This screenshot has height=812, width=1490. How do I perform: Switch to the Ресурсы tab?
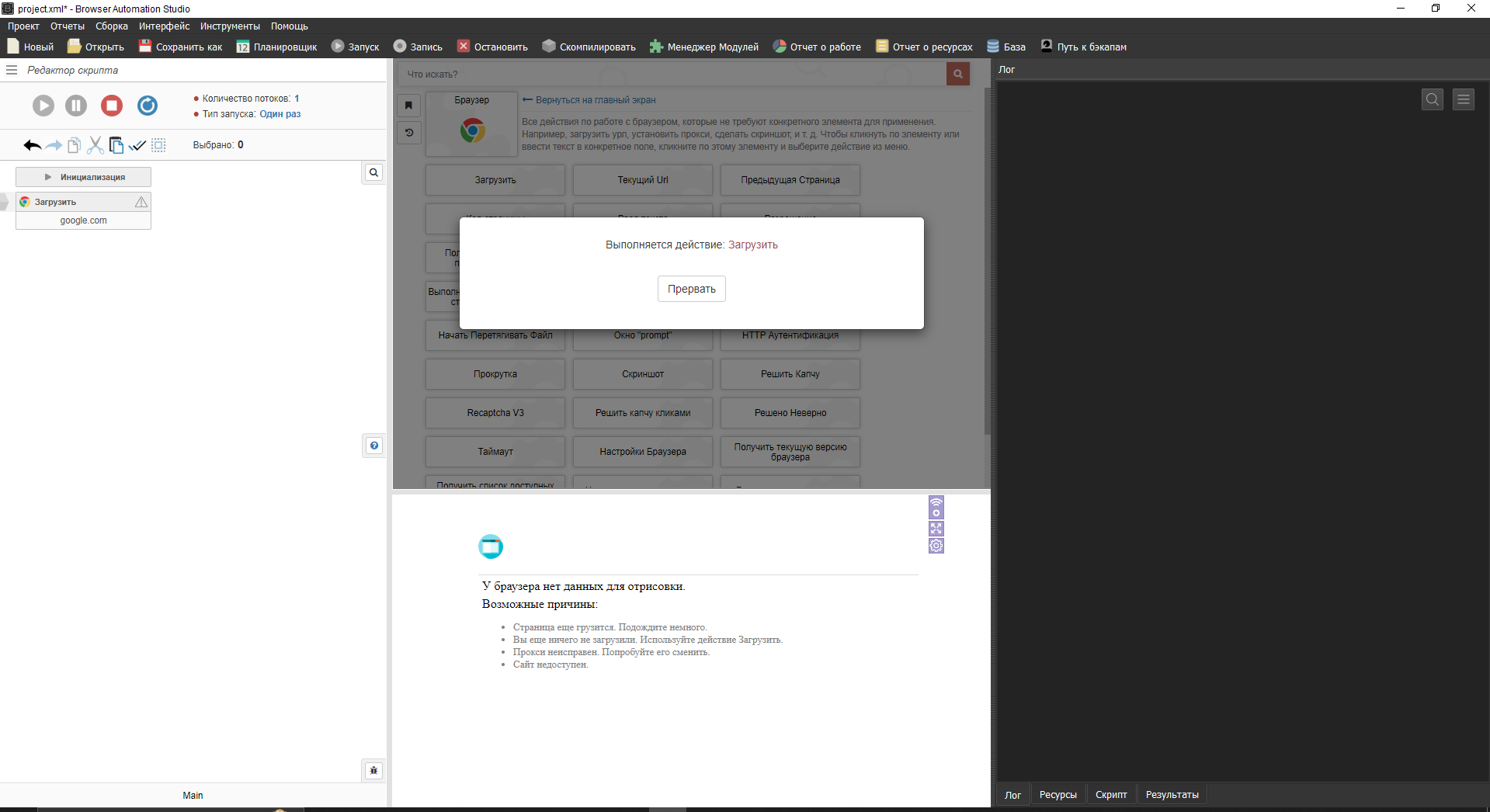click(1058, 795)
